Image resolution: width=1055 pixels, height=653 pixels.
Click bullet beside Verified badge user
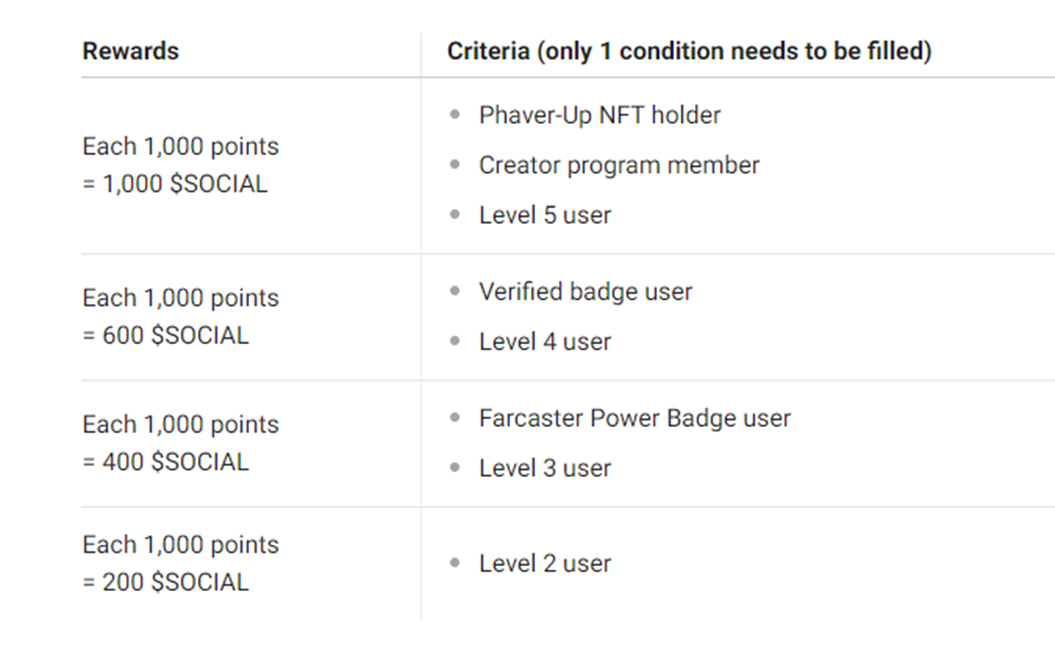click(x=455, y=291)
